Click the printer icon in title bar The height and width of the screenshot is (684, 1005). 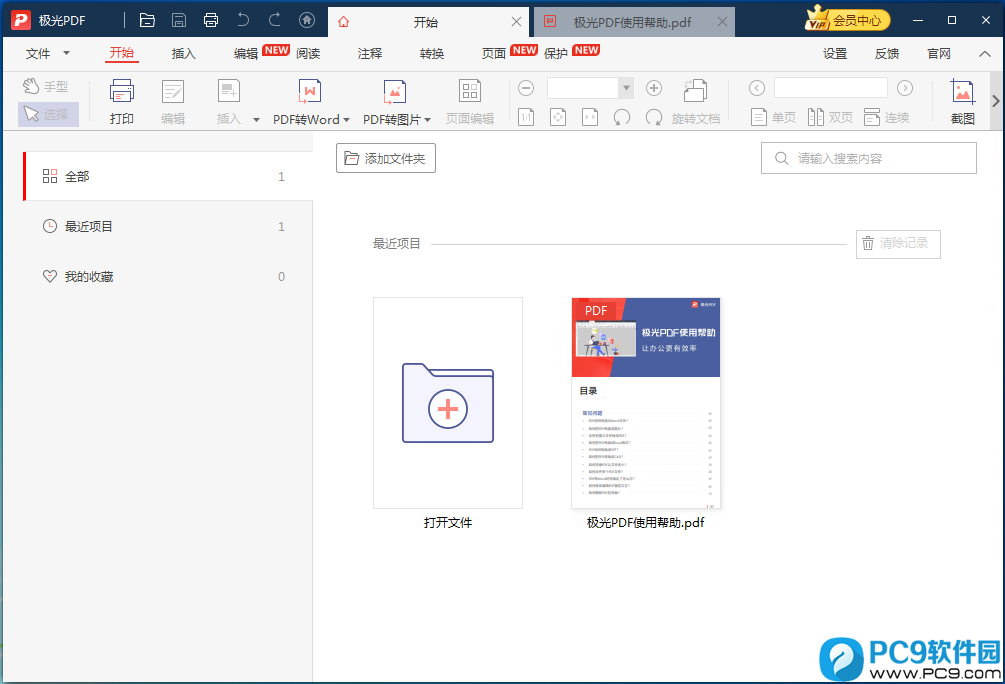(211, 21)
